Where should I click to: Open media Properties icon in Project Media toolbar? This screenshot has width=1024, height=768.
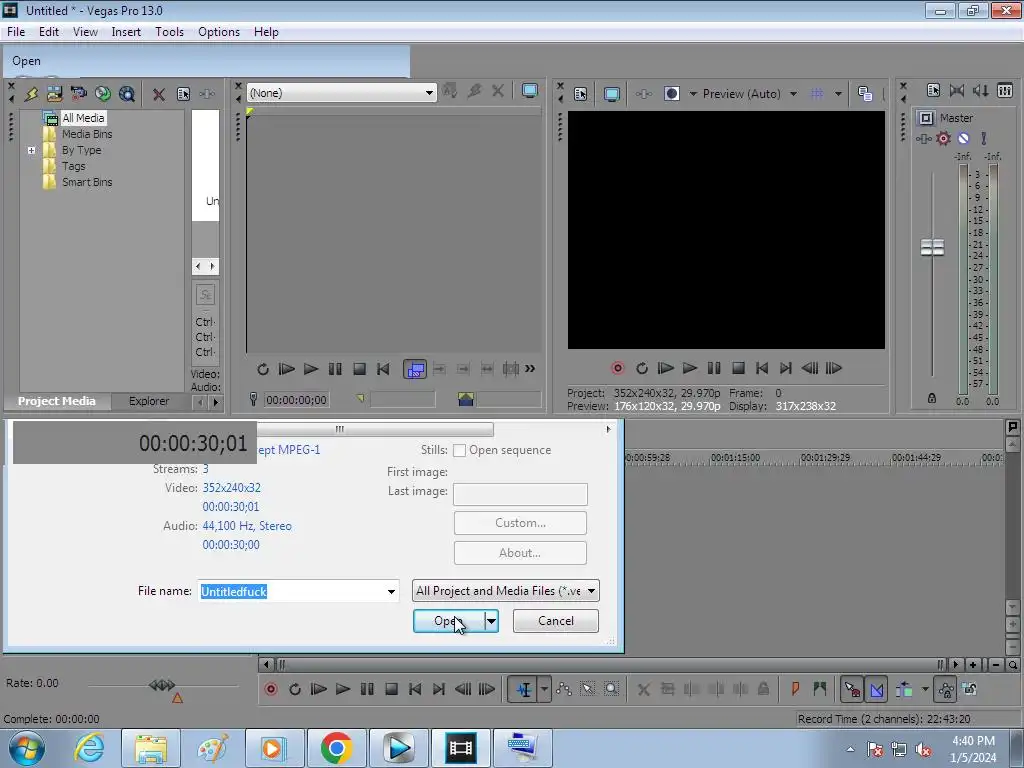click(x=184, y=94)
